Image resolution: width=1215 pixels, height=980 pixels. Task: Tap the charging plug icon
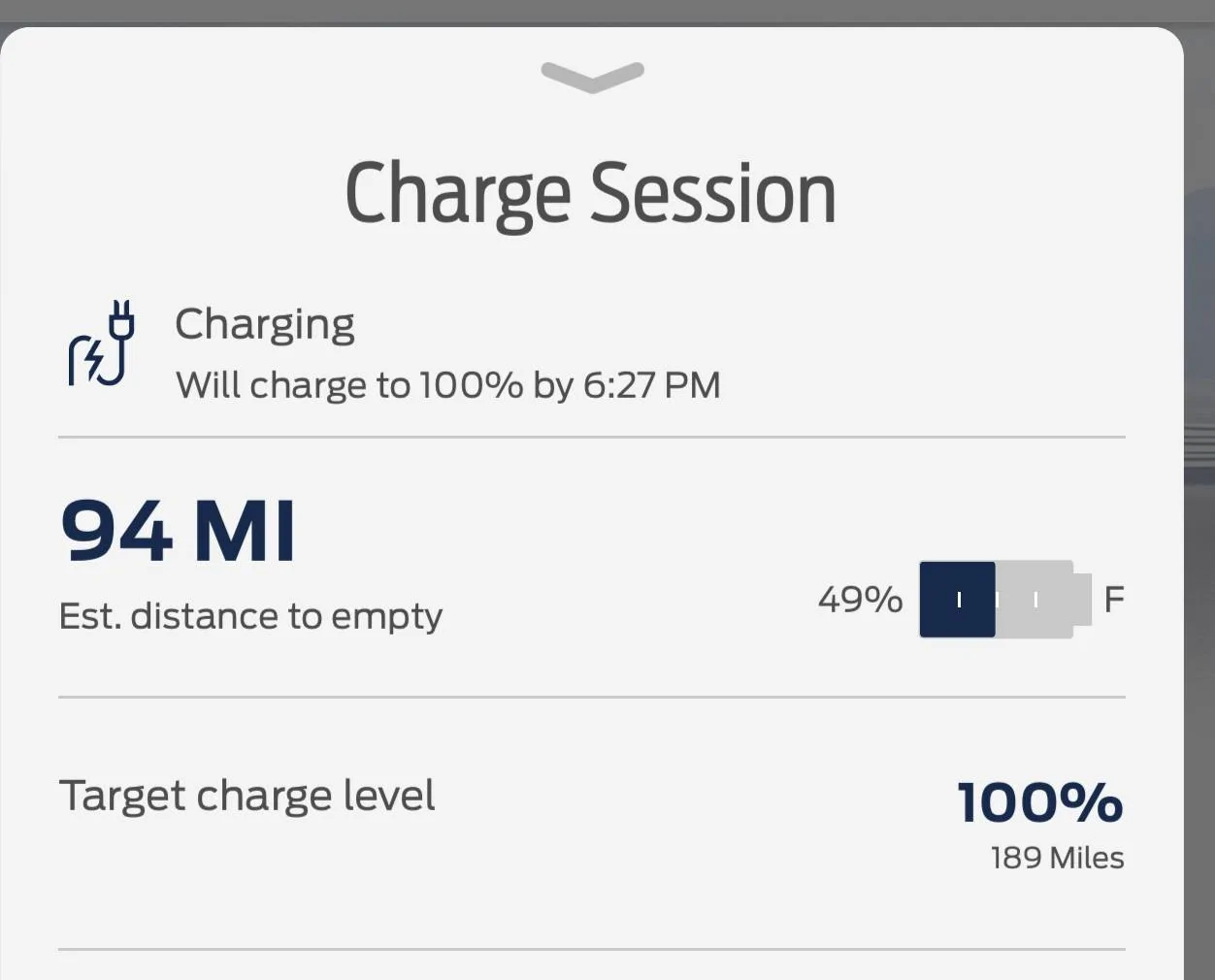[102, 343]
